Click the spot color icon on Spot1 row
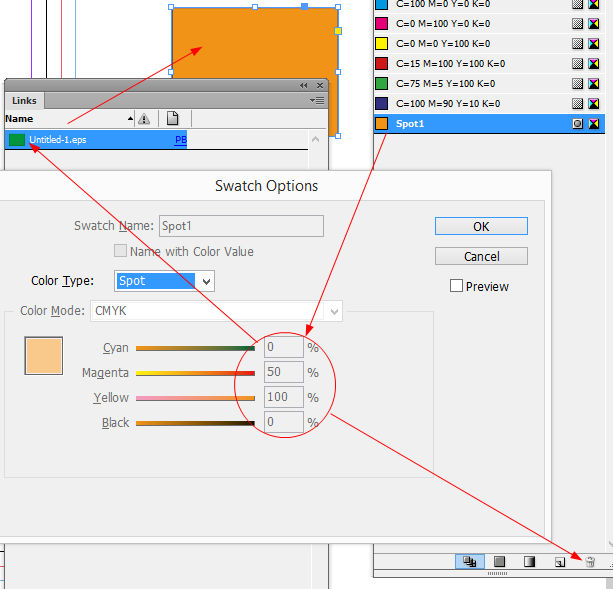Image resolution: width=613 pixels, height=589 pixels. click(x=577, y=124)
